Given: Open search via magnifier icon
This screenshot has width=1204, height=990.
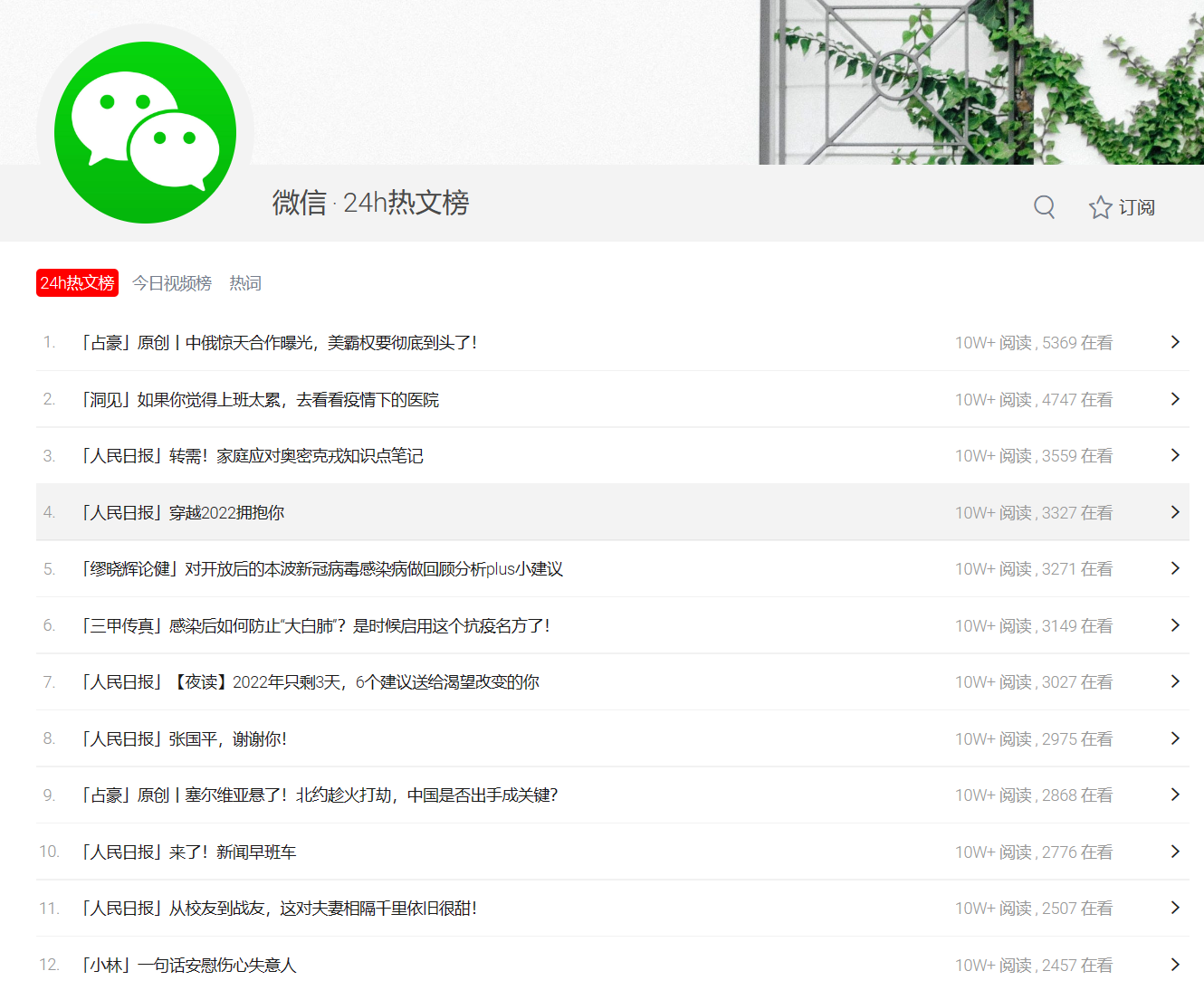Looking at the screenshot, I should (1045, 207).
